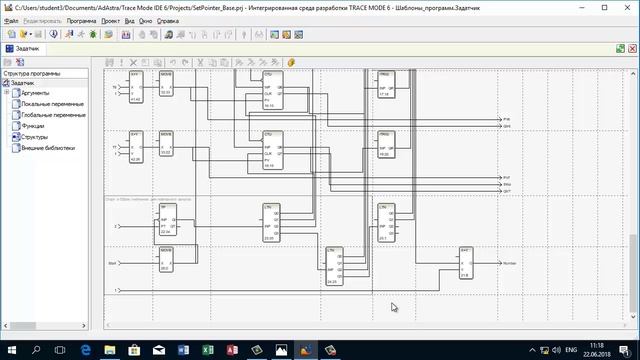Click the structure panel scroll left arrow

pos(6,326)
